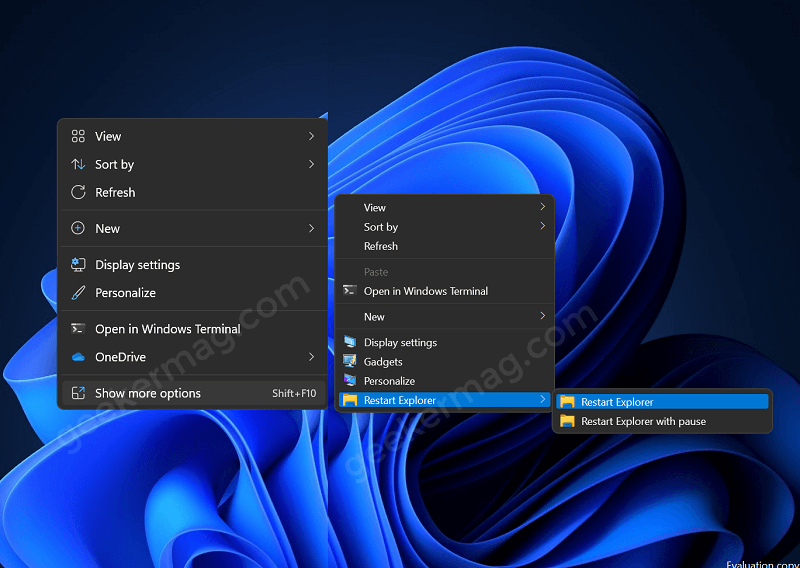Click folder icon beside highlighted Restart Explorer parent
The height and width of the screenshot is (568, 800).
[350, 400]
